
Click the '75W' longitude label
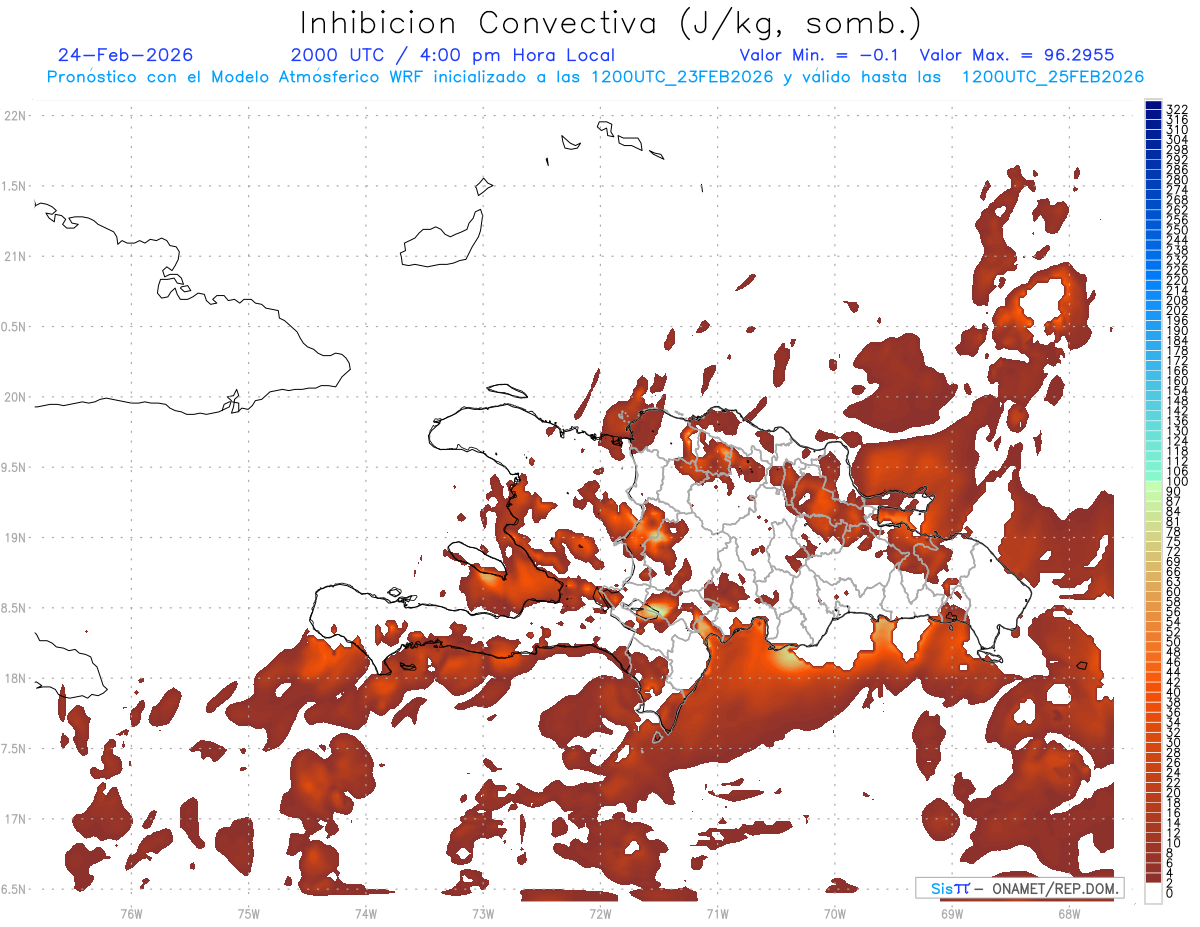(x=249, y=912)
